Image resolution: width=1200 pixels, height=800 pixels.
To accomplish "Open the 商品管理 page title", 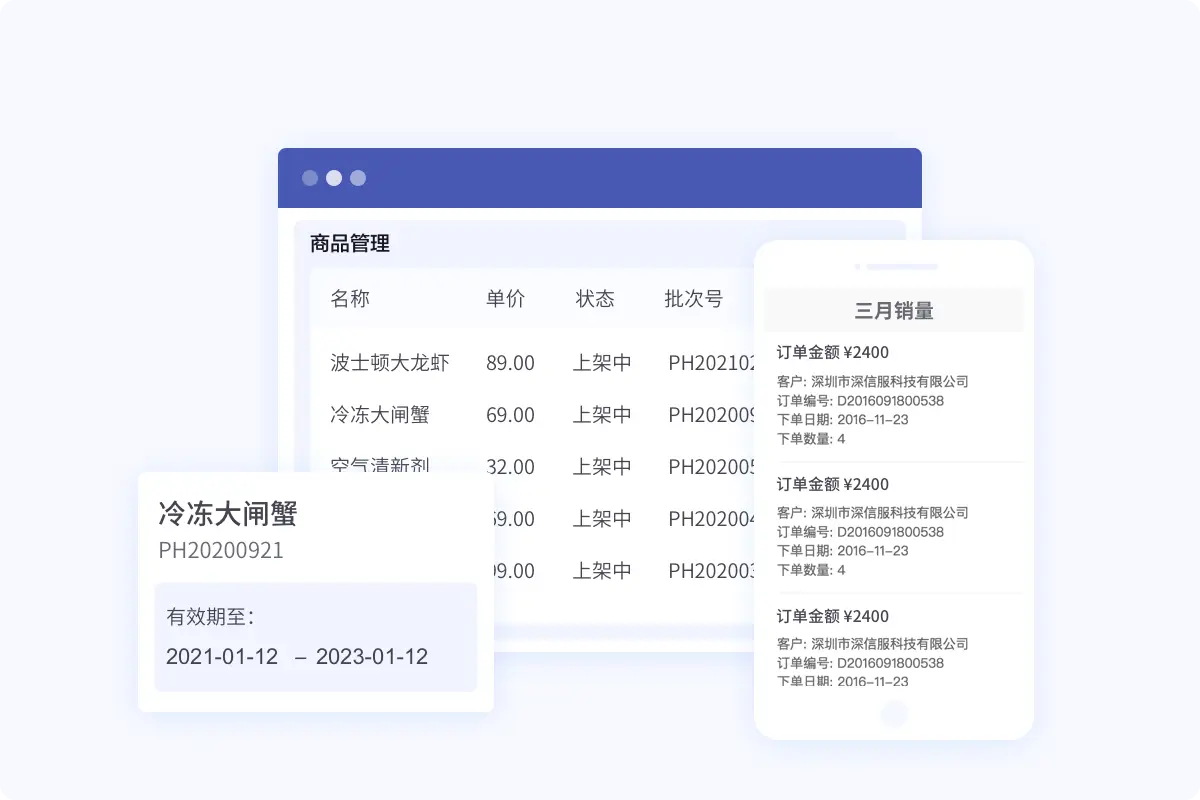I will [349, 244].
